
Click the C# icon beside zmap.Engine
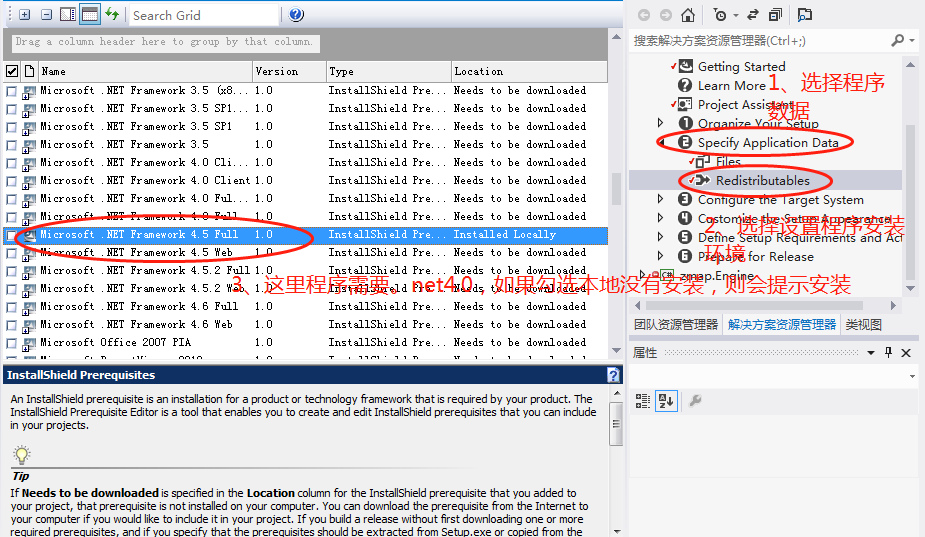(667, 275)
